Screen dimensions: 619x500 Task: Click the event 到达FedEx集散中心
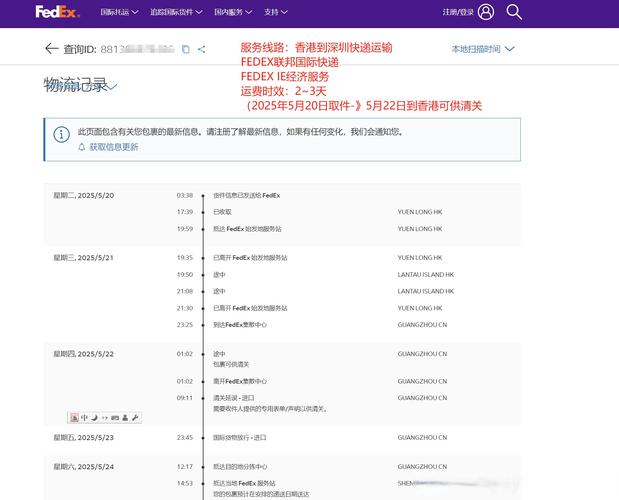pyautogui.click(x=240, y=325)
